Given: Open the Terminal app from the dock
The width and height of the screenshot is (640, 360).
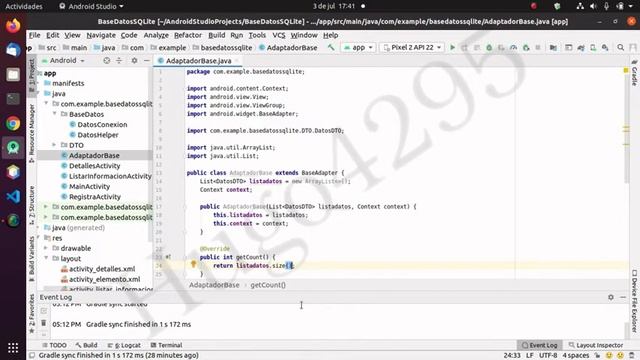Looking at the screenshot, I should tap(13, 99).
